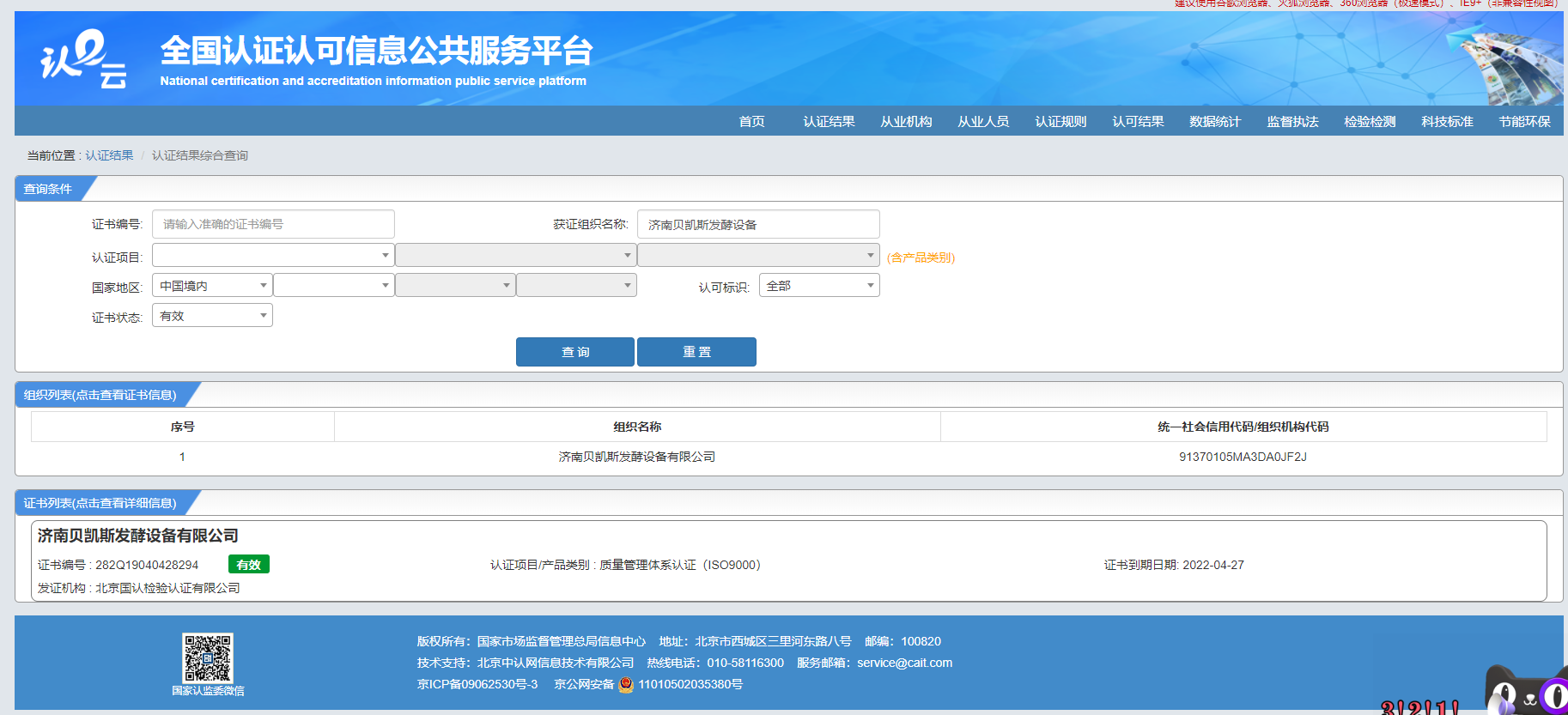Click the police badge icon in footer
Image resolution: width=1568 pixels, height=715 pixels.
626,685
